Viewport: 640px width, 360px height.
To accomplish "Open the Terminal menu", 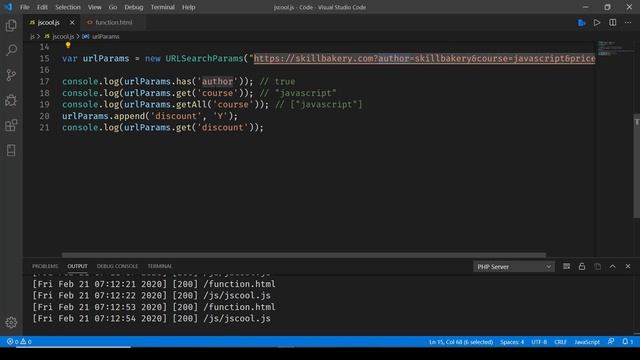I will point(162,7).
